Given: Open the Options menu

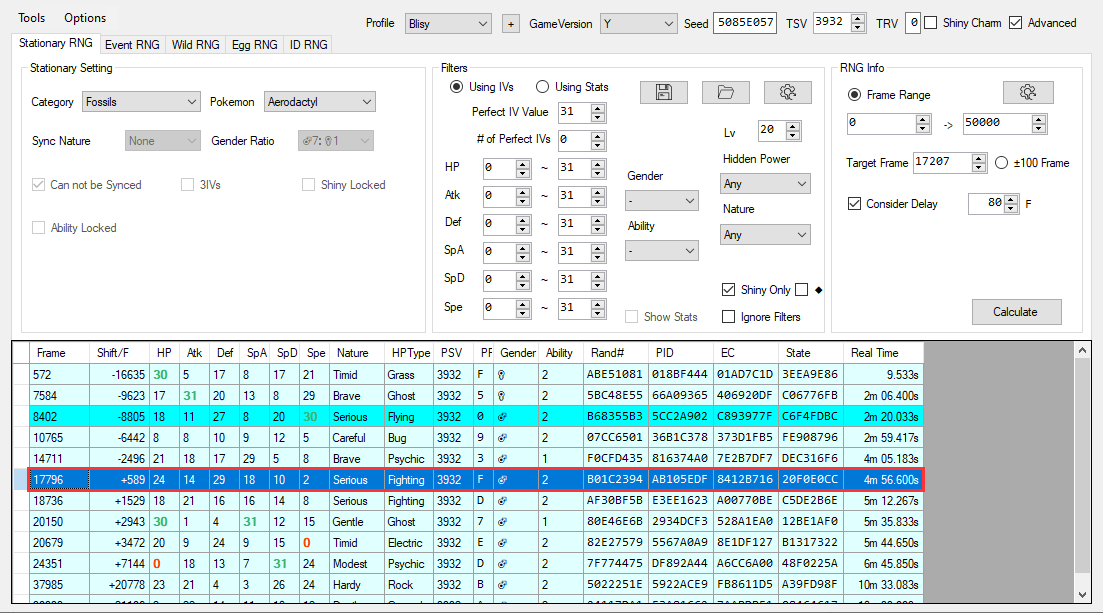Looking at the screenshot, I should 85,18.
